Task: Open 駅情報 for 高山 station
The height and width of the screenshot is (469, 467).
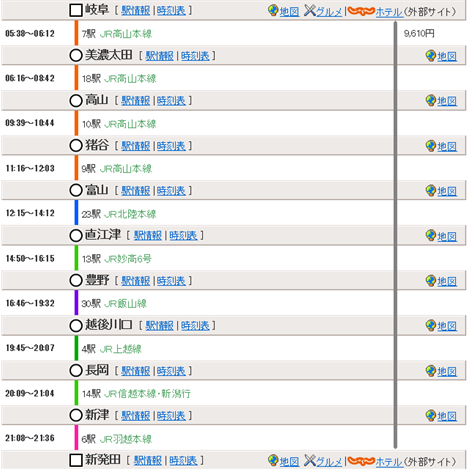Action: (136, 101)
